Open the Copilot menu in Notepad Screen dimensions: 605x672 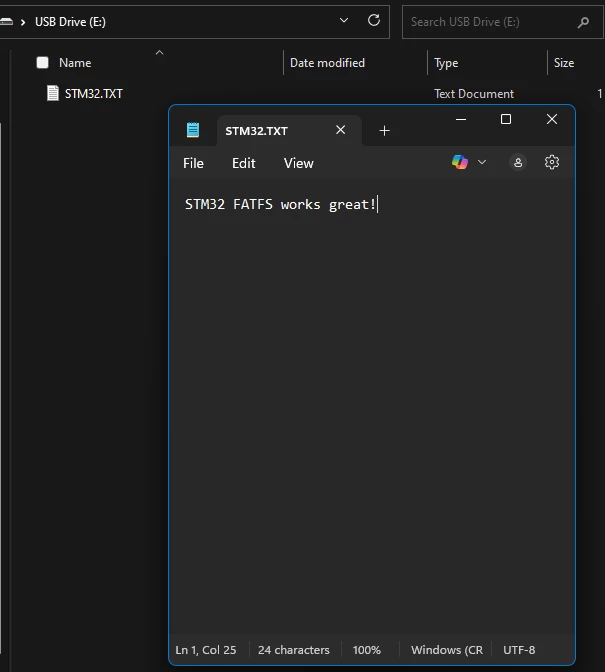[460, 162]
